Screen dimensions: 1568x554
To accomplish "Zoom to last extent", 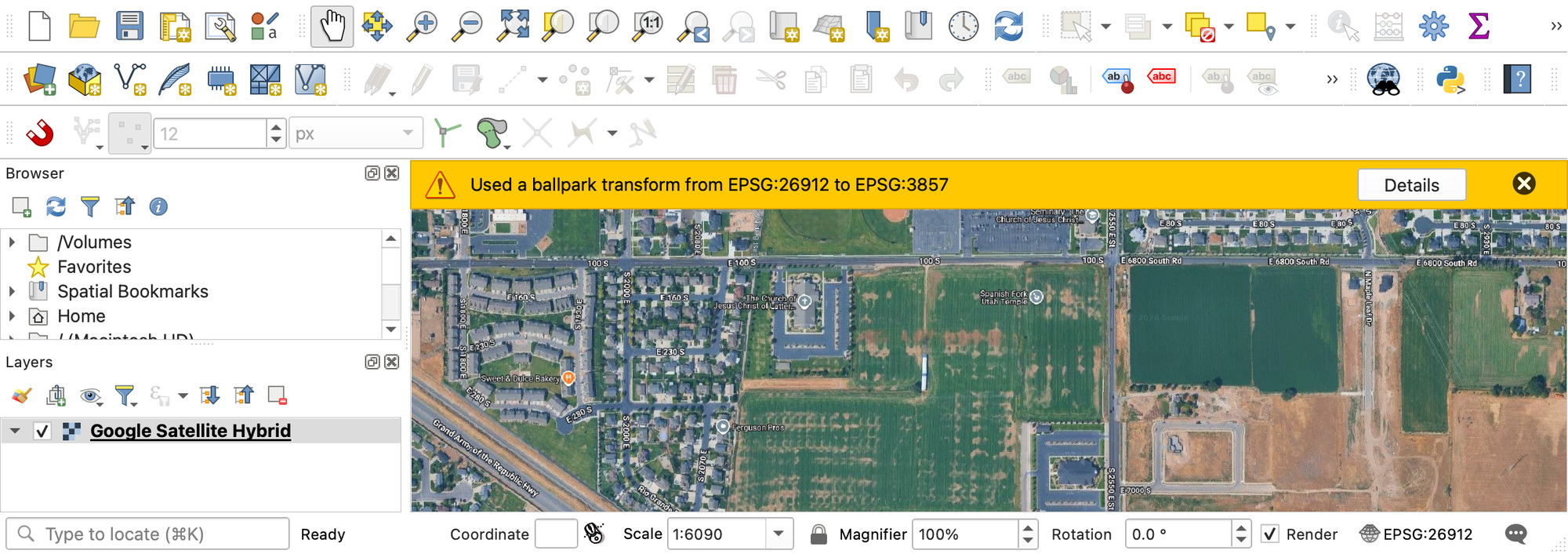I will click(694, 26).
